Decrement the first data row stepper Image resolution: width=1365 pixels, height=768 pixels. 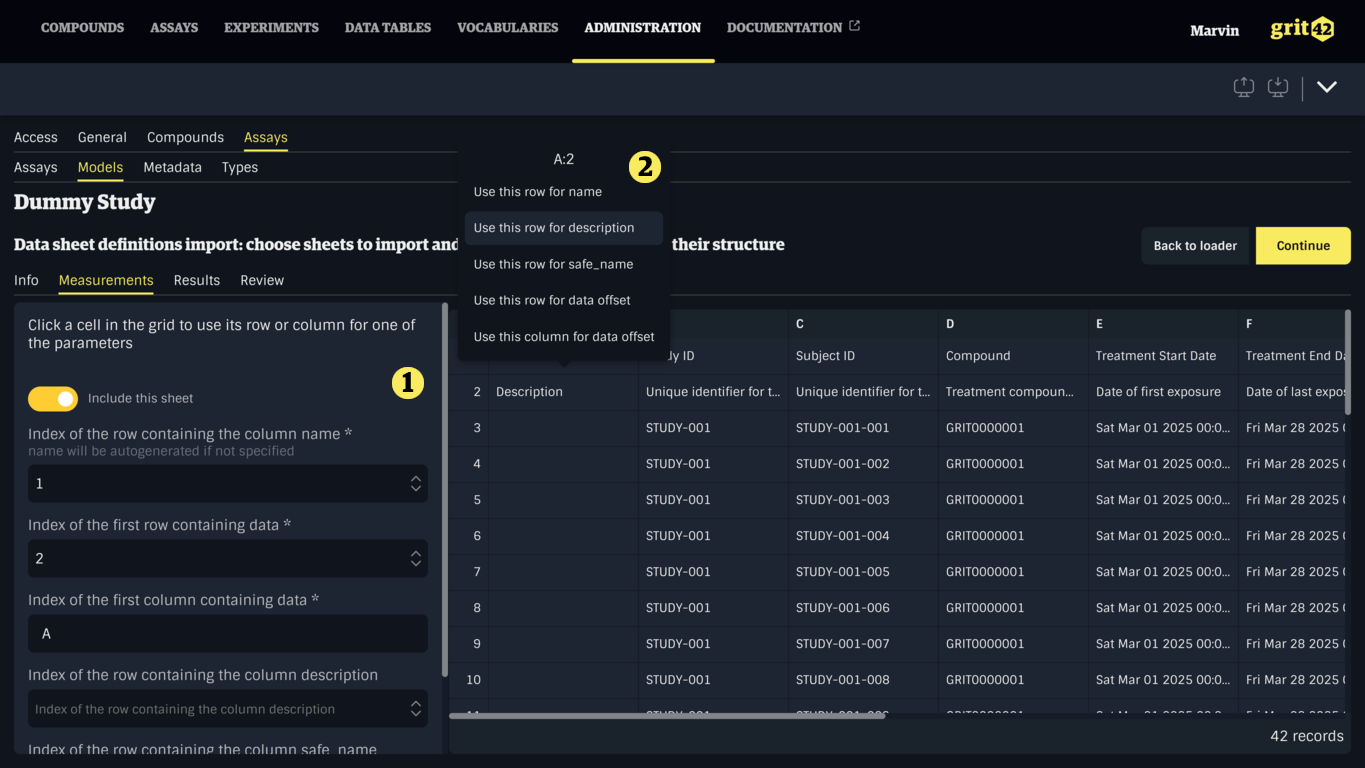pos(415,565)
